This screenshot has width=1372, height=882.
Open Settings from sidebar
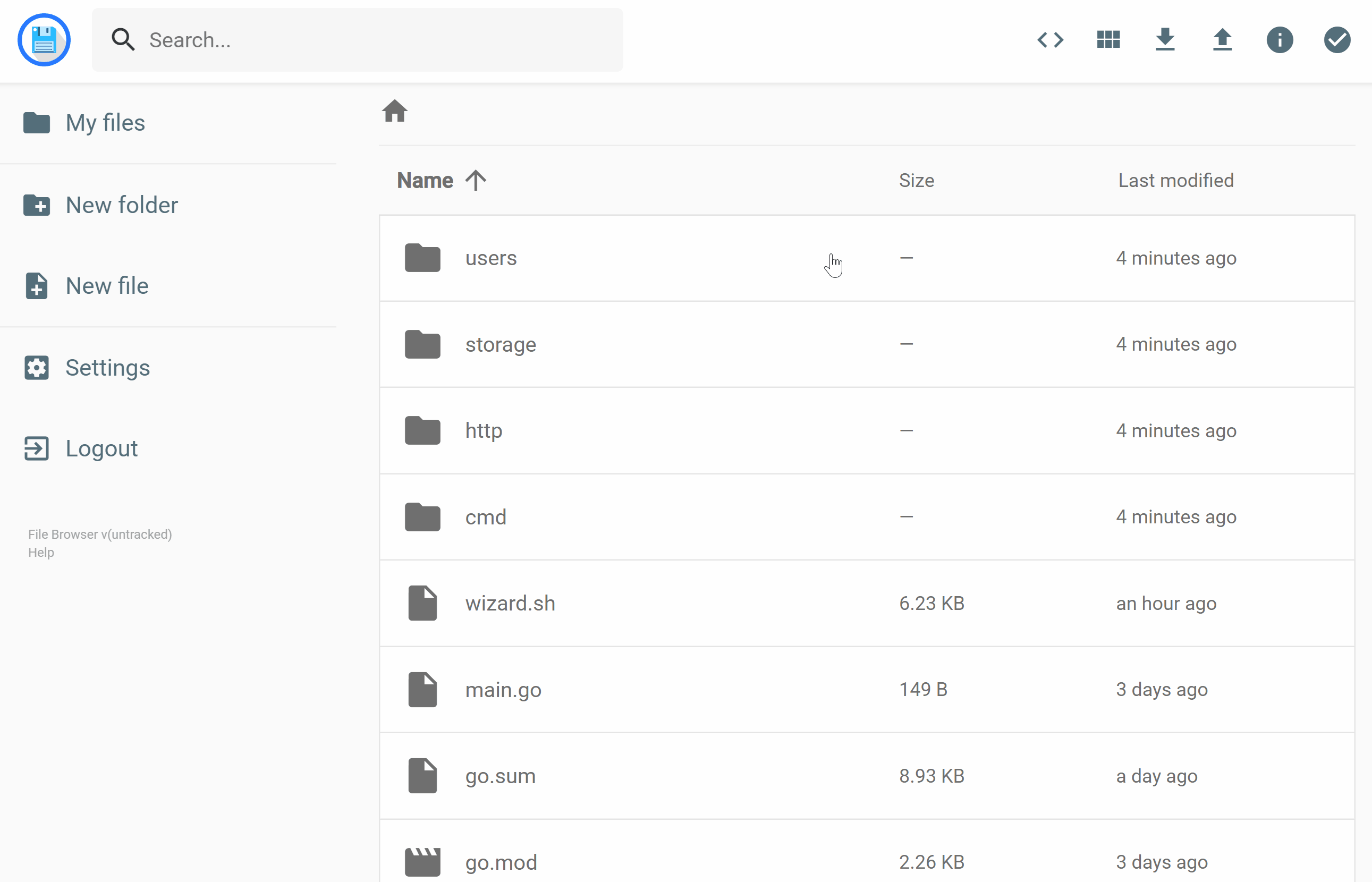pyautogui.click(x=108, y=367)
